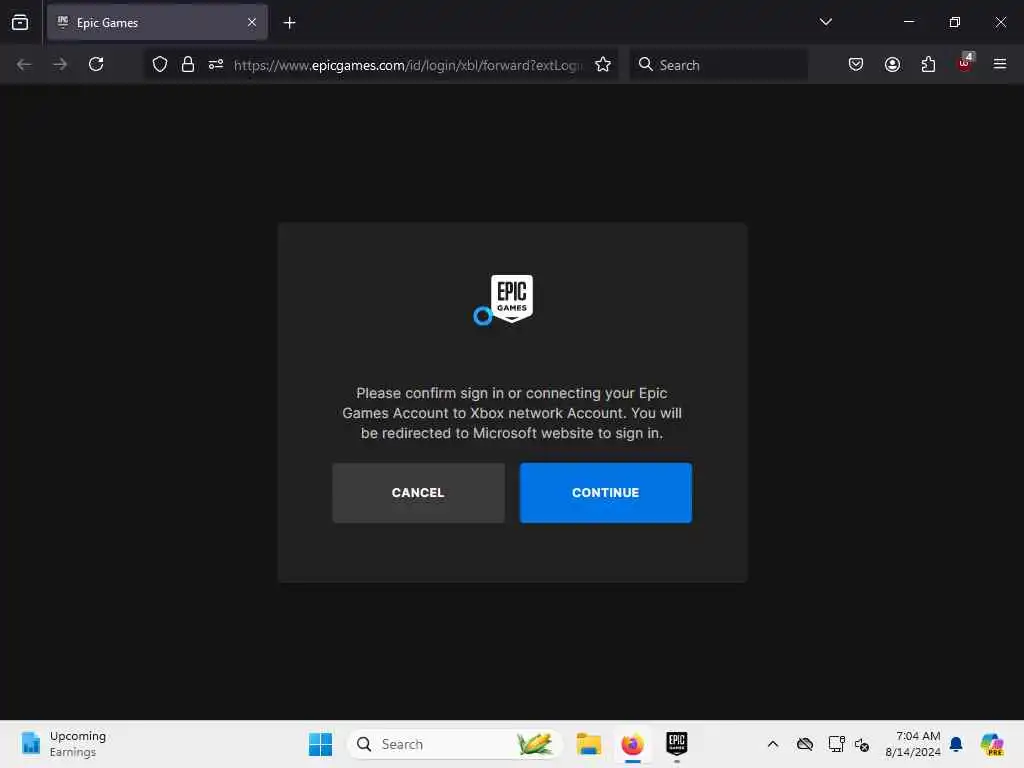Restore down the Firefox window
The height and width of the screenshot is (768, 1024).
tap(954, 22)
